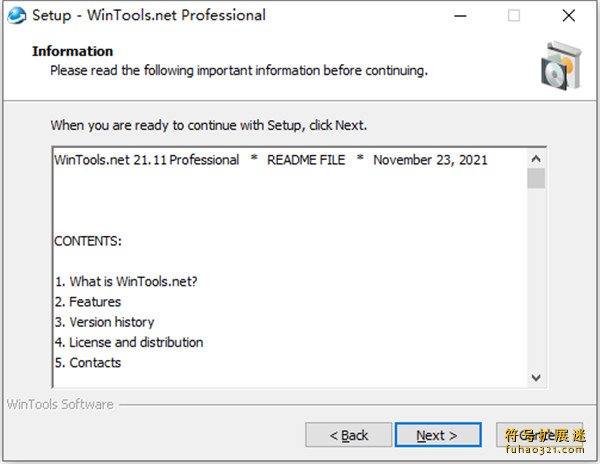
Task: Click the readme scrollbar thumb
Action: [x=536, y=178]
